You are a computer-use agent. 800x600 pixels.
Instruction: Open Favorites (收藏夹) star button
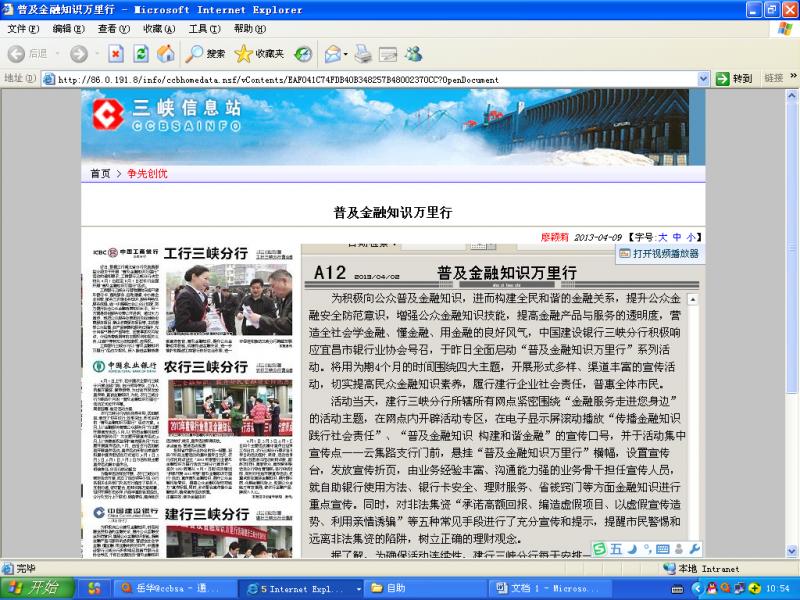[x=259, y=54]
